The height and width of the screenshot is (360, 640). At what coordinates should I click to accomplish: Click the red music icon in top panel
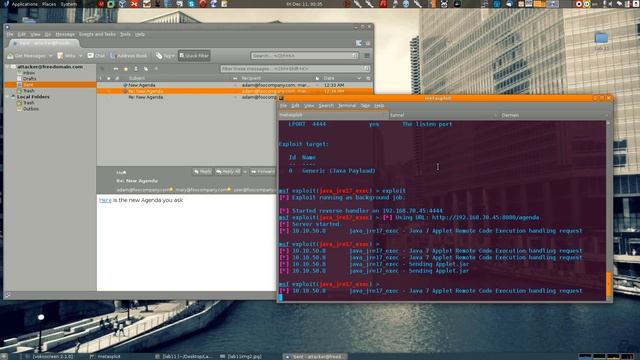383,4
